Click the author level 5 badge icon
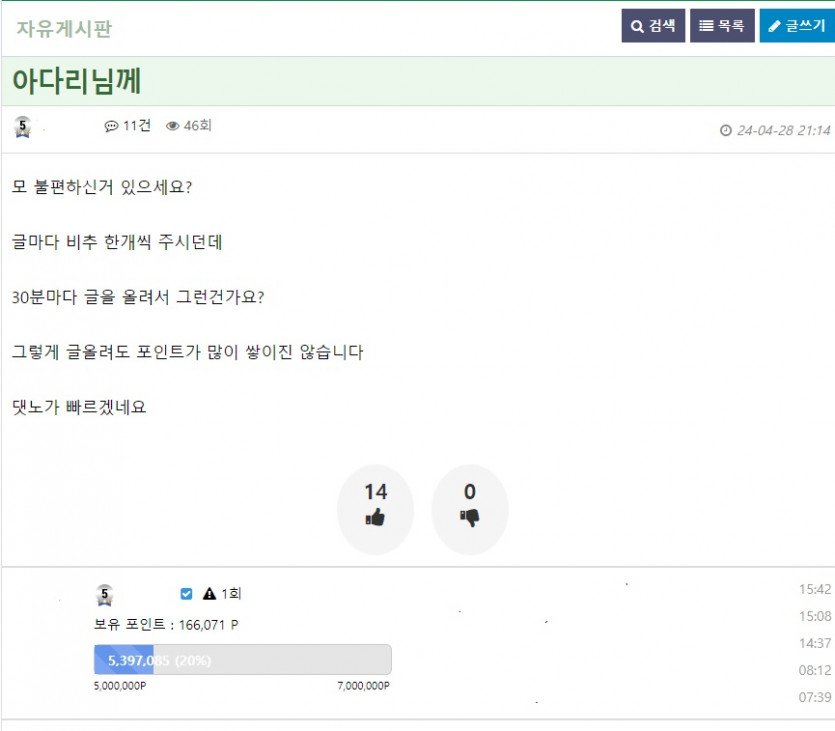The image size is (835, 731). point(22,127)
